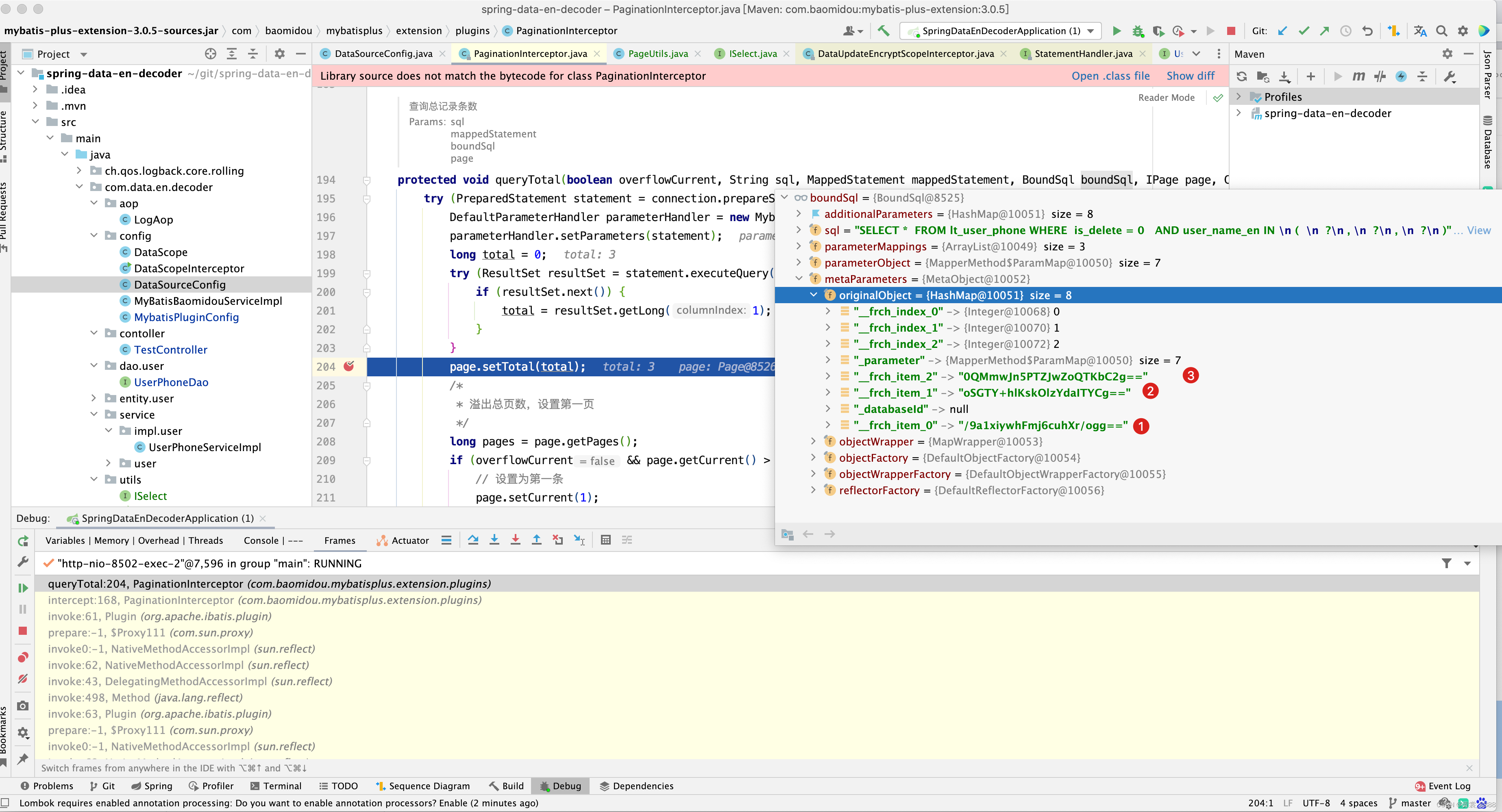Image resolution: width=1502 pixels, height=812 pixels.
Task: Click the Step Into blue down arrow
Action: (x=494, y=541)
